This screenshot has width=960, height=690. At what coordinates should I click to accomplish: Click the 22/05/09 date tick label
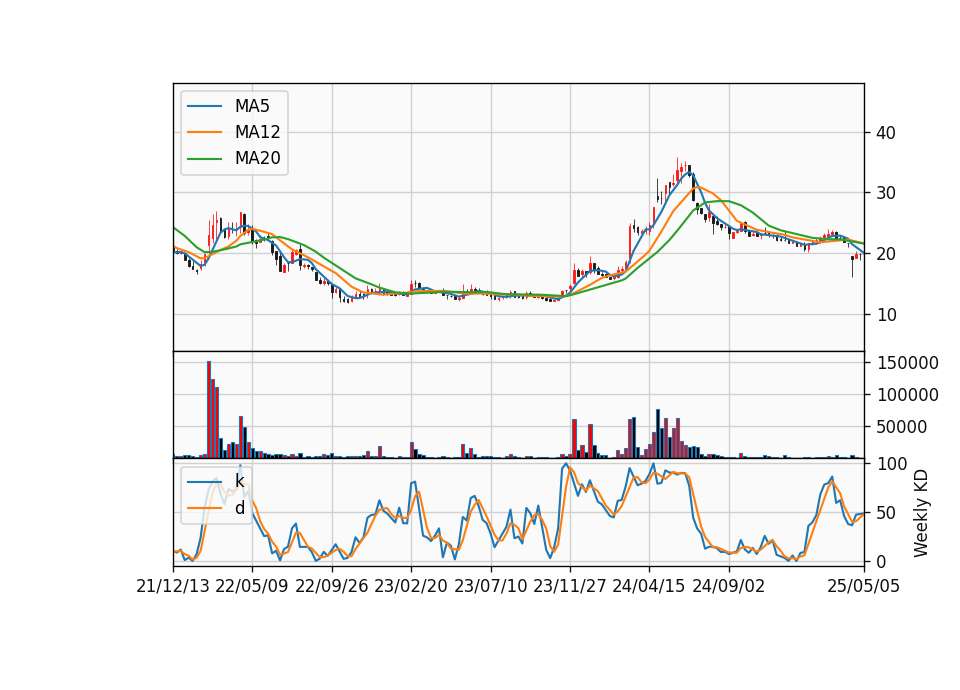(252, 586)
